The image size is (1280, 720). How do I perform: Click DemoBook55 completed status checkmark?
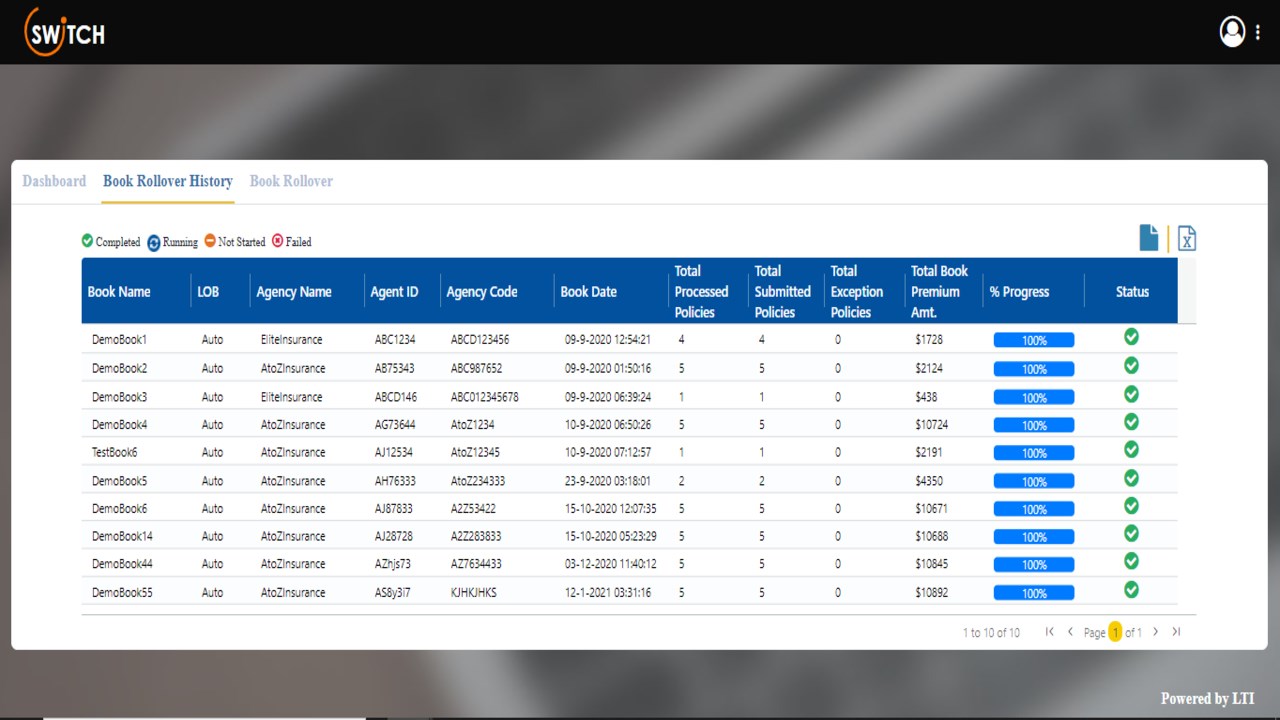pyautogui.click(x=1131, y=590)
